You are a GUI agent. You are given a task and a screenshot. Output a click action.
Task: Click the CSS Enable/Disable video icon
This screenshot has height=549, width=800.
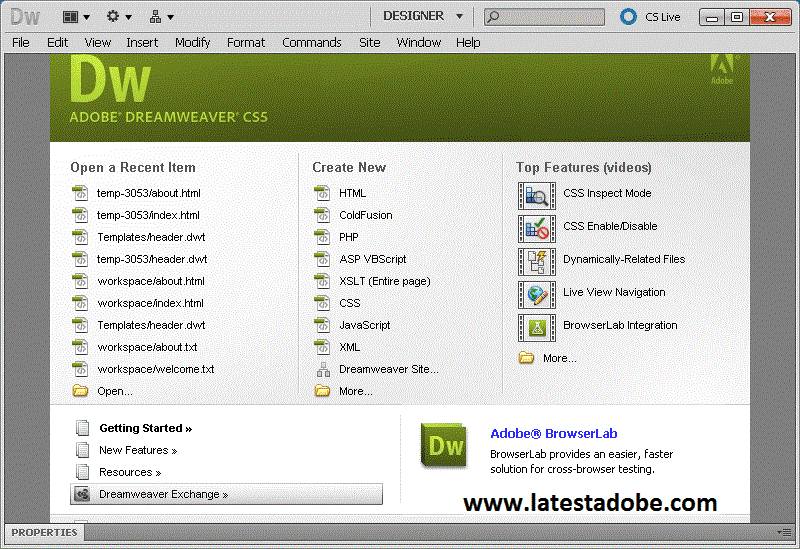pyautogui.click(x=537, y=229)
